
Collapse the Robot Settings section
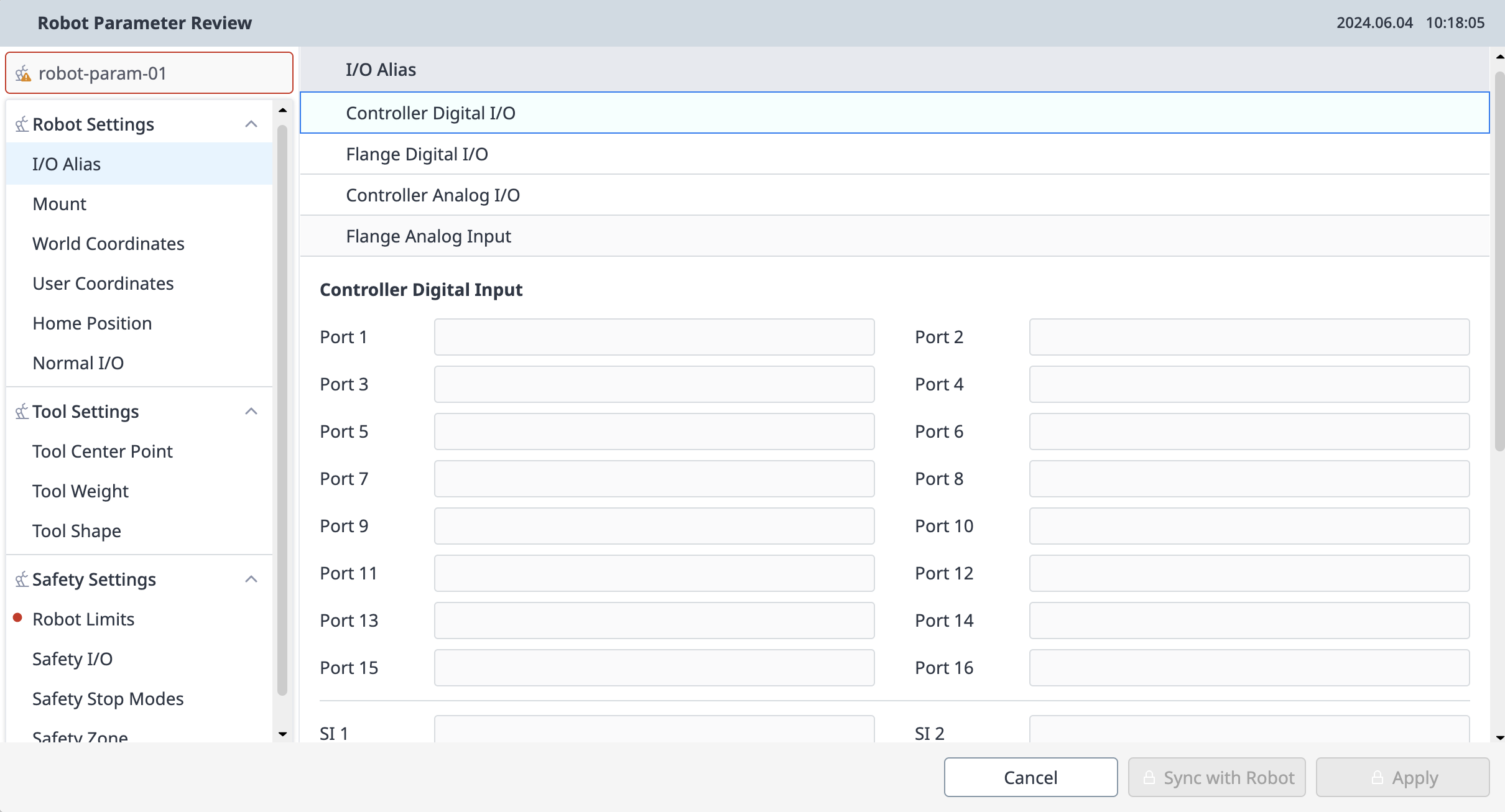[x=251, y=124]
